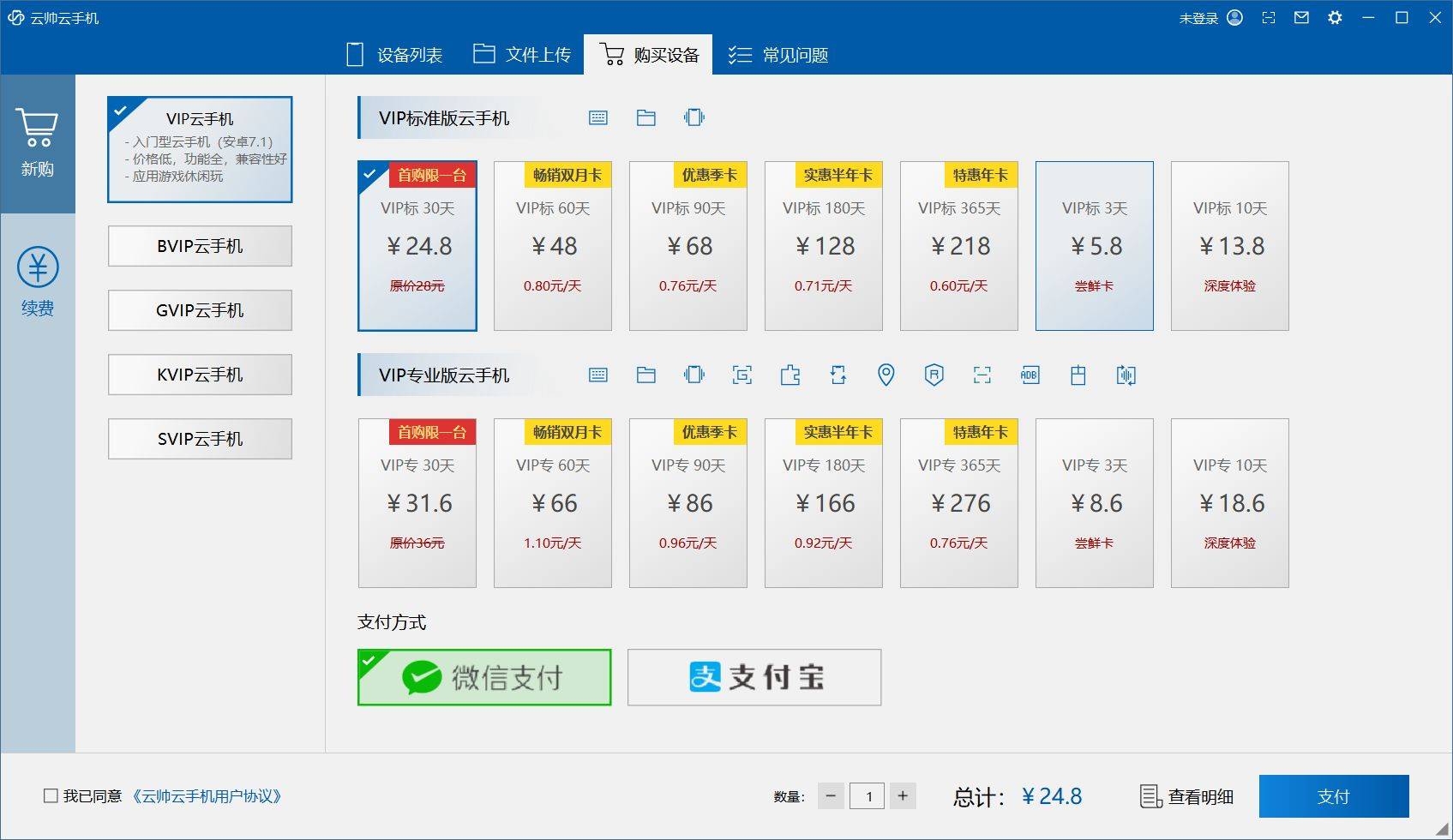Click shake phone icon in VIP标准版云手机 row
This screenshot has height=840, width=1453.
(694, 117)
